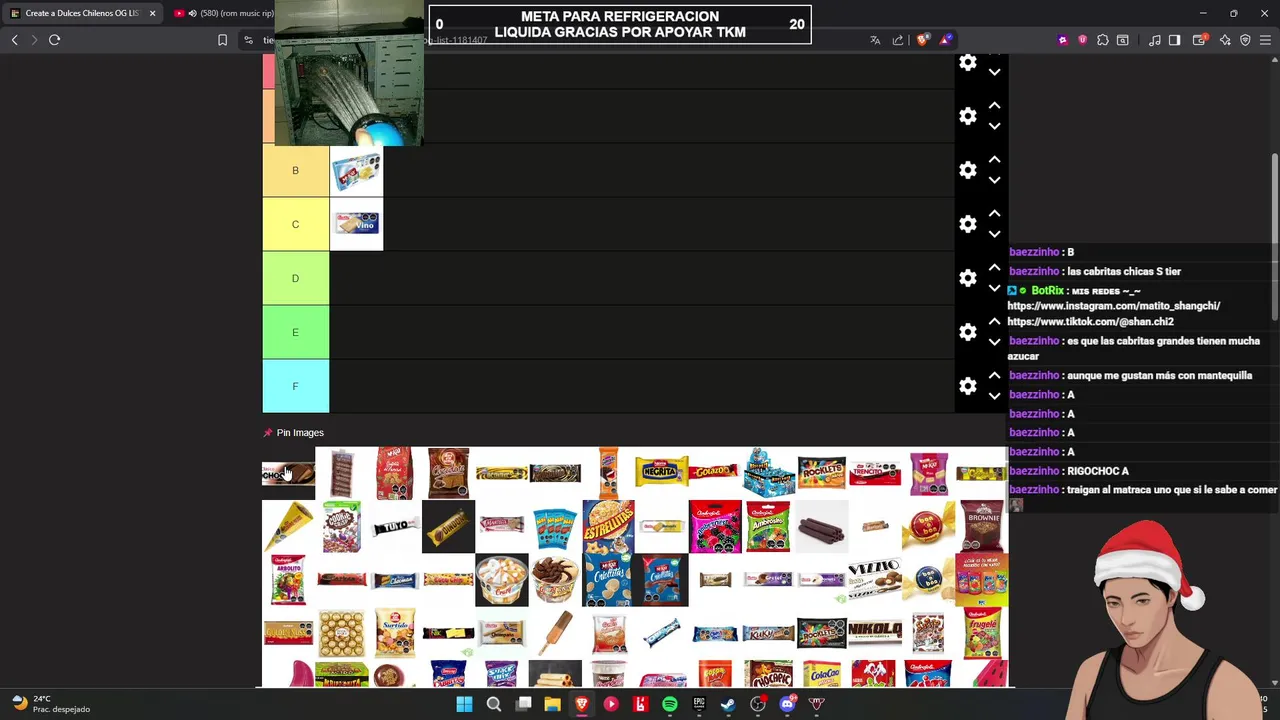This screenshot has width=1280, height=720.
Task: Move tier C row up
Action: 994,213
